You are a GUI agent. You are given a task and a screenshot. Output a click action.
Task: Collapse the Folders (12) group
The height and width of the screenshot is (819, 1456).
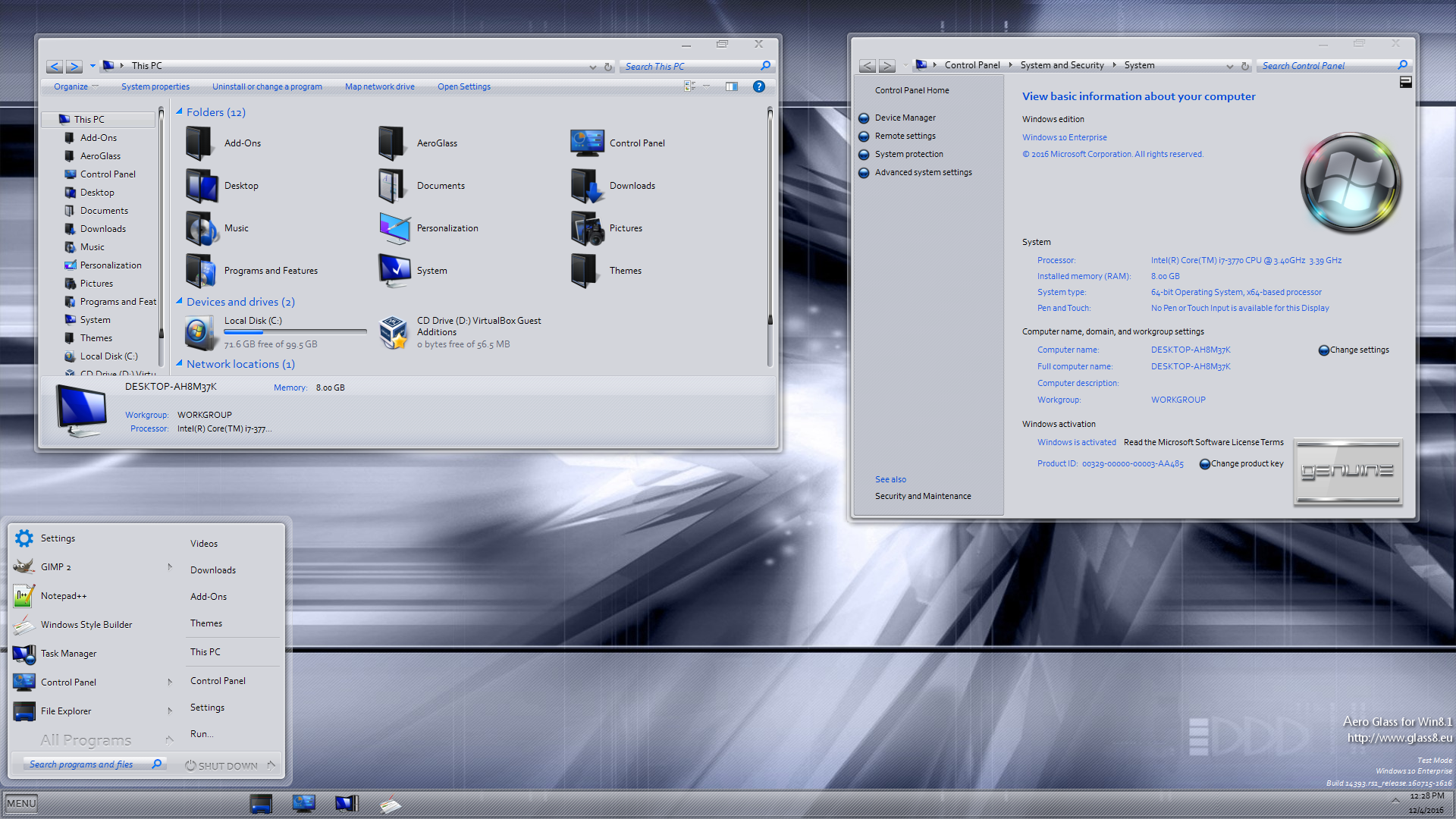click(180, 111)
